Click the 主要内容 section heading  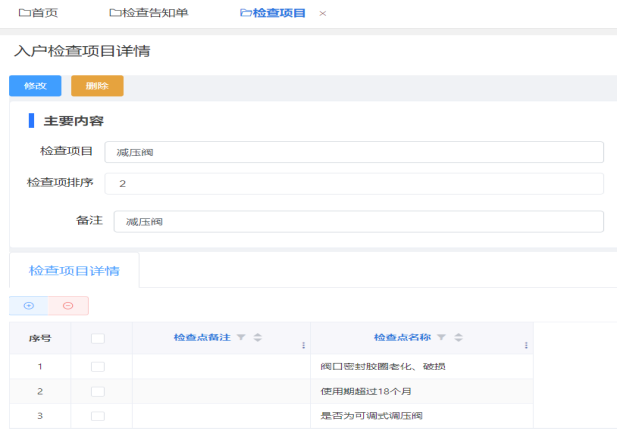click(74, 121)
